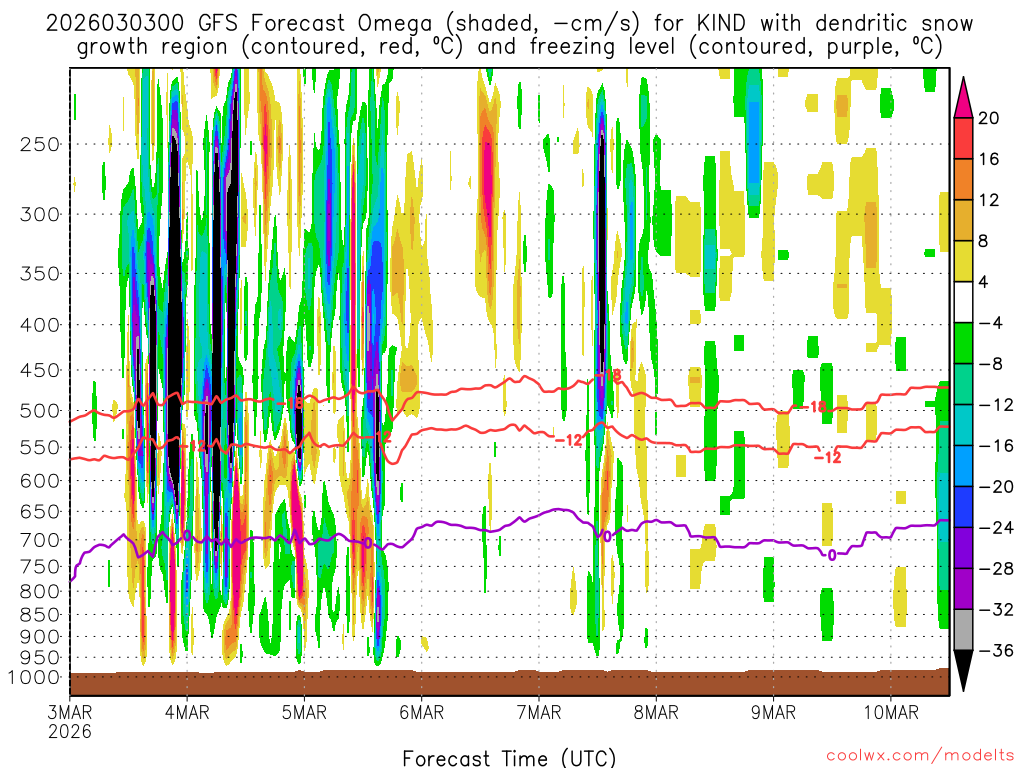Screen dimensions: 1024x768
Task: Click the chart title line starting '2026030300 GFS Forecast Omega'
Action: (509, 24)
